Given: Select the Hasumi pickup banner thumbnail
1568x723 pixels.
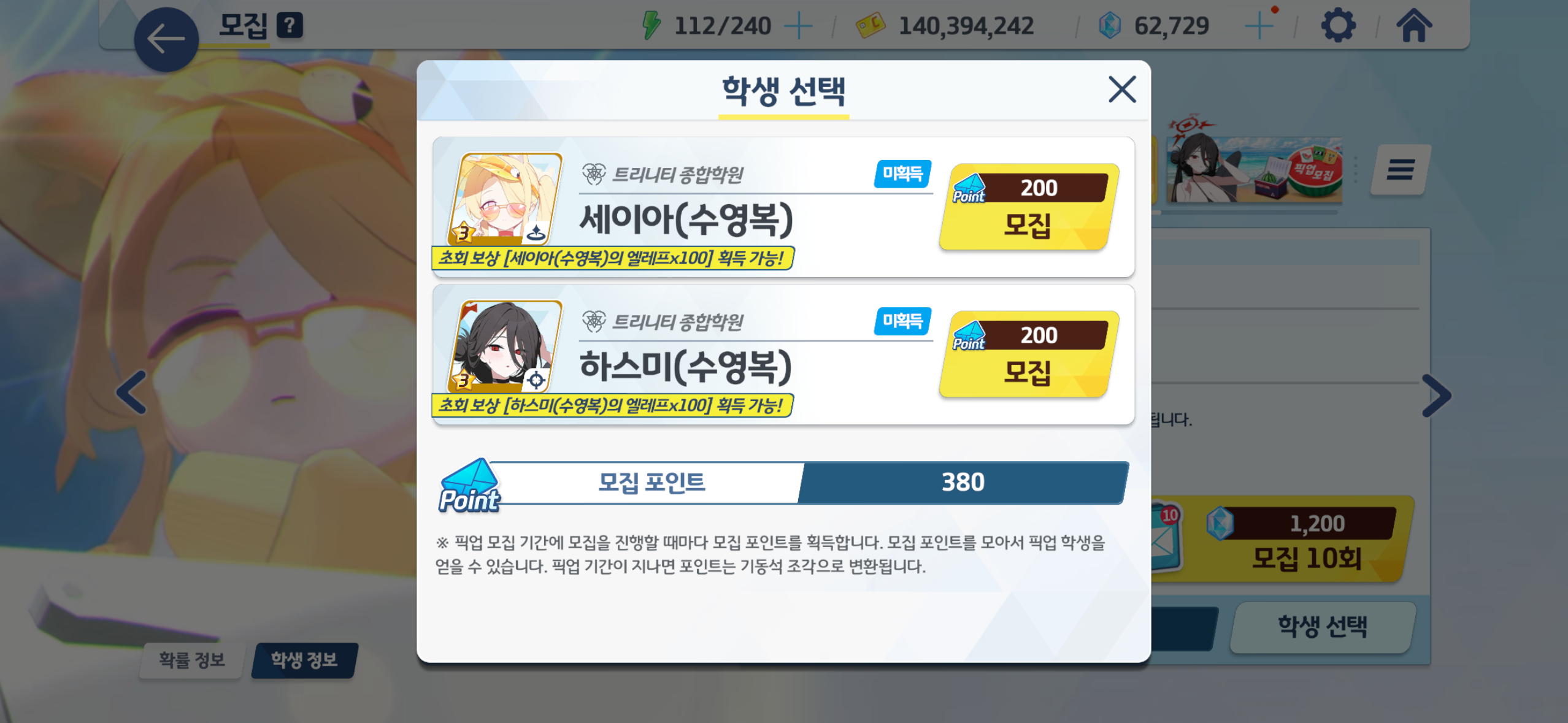Looking at the screenshot, I should pyautogui.click(x=1254, y=164).
